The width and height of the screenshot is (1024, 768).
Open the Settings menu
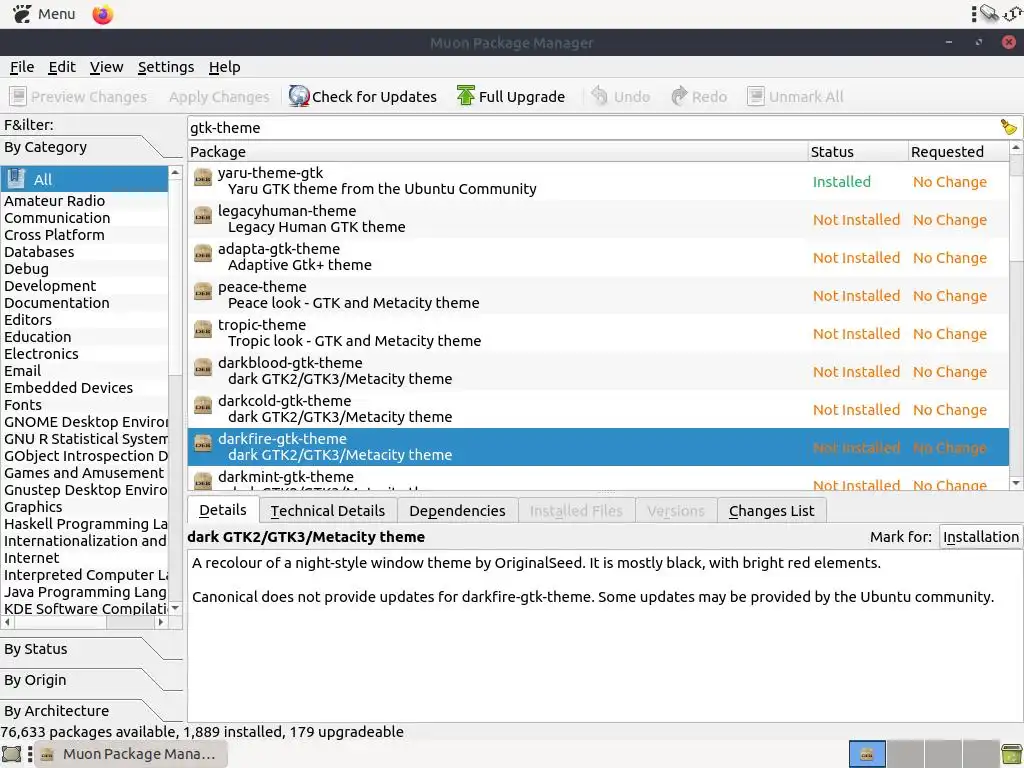[x=166, y=67]
